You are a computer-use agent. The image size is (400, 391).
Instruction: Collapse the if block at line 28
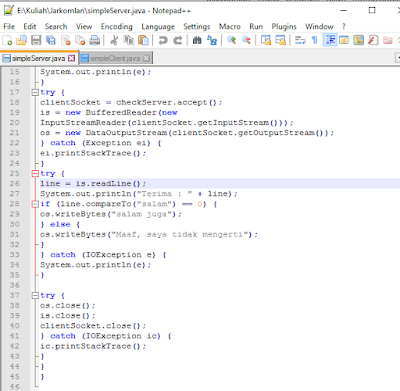[x=35, y=204]
